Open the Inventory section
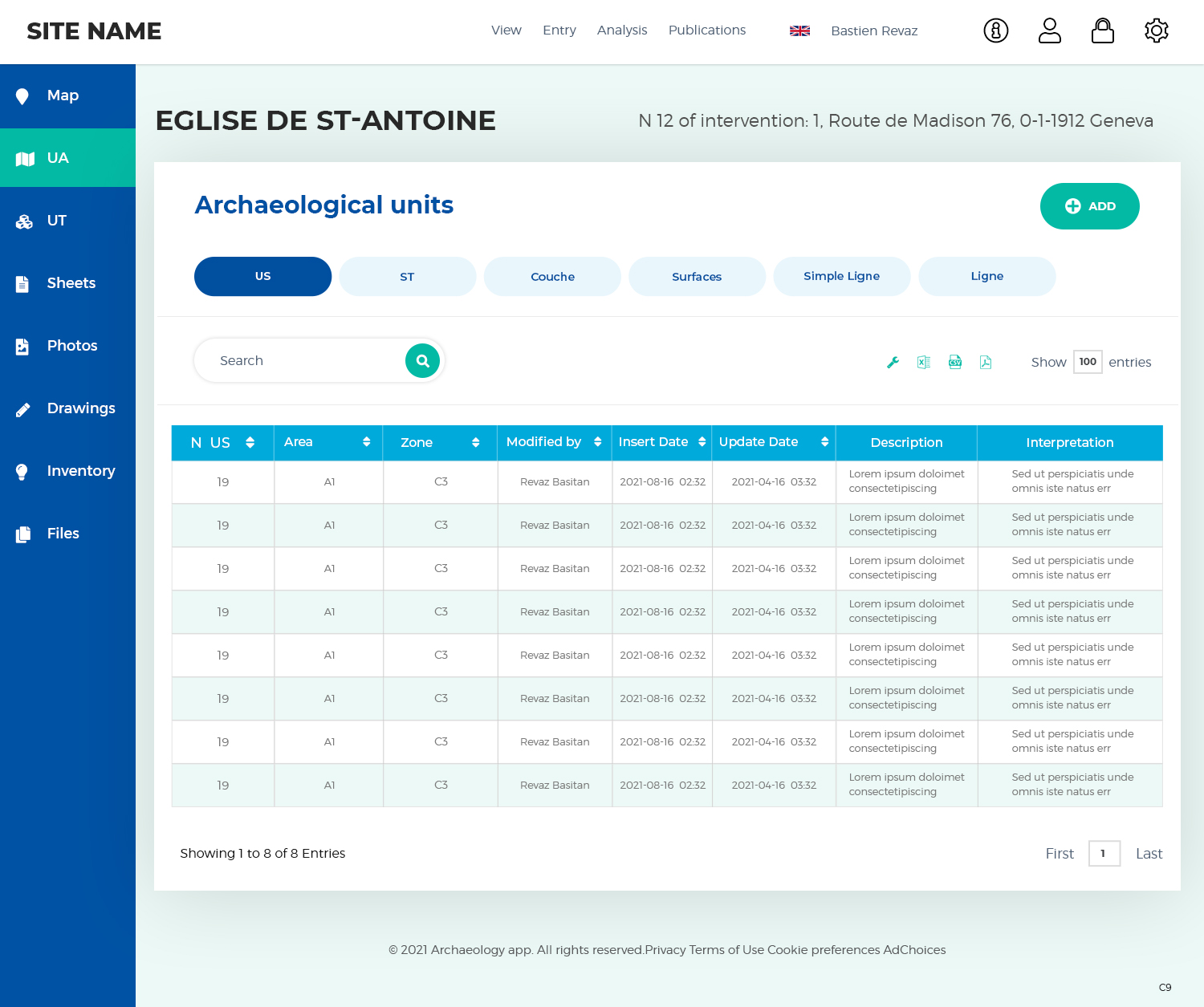 click(x=80, y=471)
